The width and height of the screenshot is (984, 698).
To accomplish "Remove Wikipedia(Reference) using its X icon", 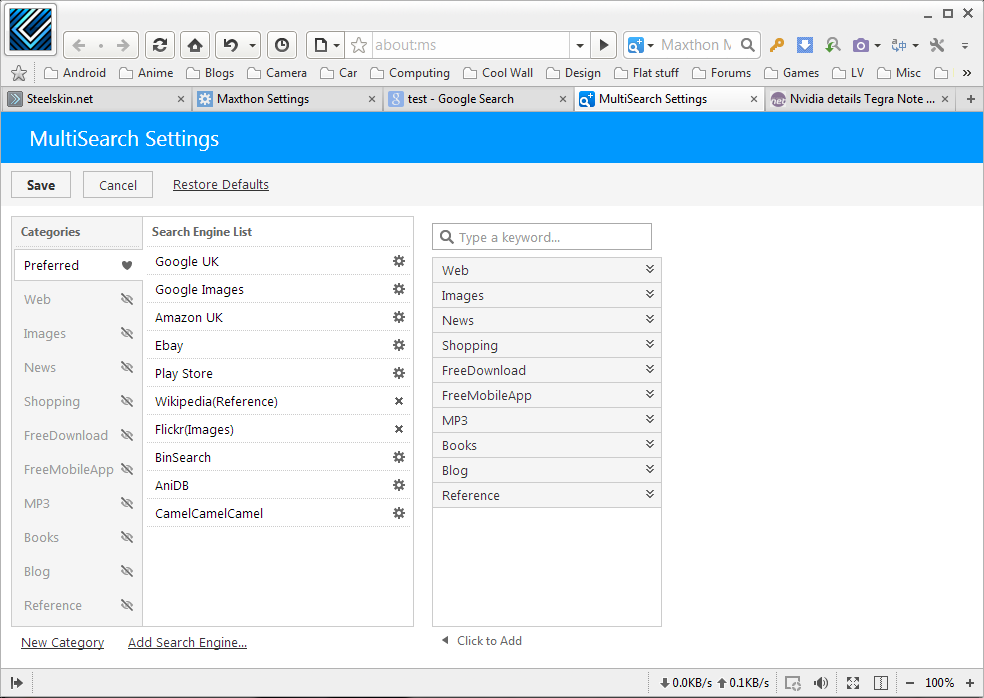I will click(x=399, y=401).
